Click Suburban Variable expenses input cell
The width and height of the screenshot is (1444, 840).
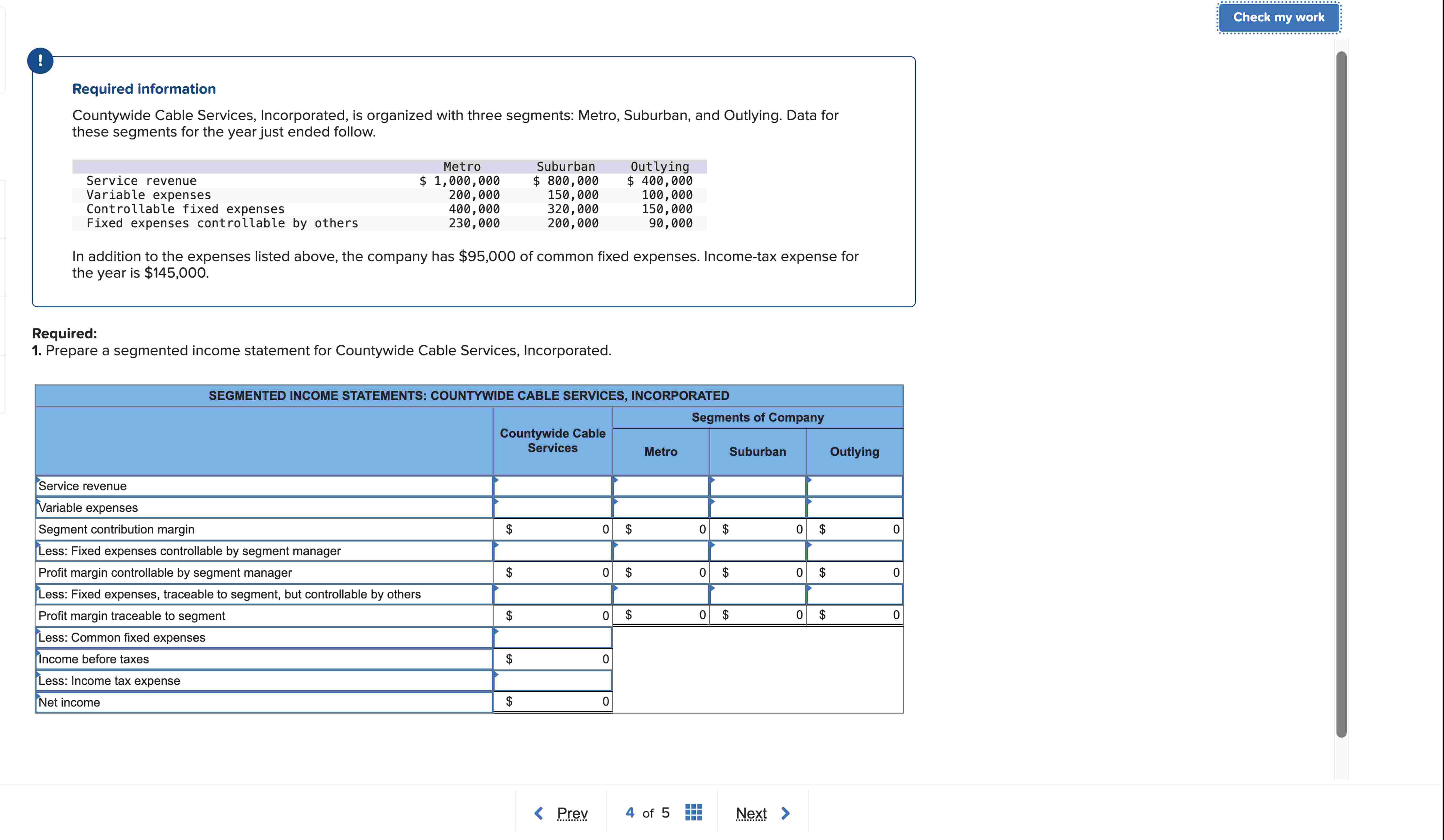tap(758, 508)
